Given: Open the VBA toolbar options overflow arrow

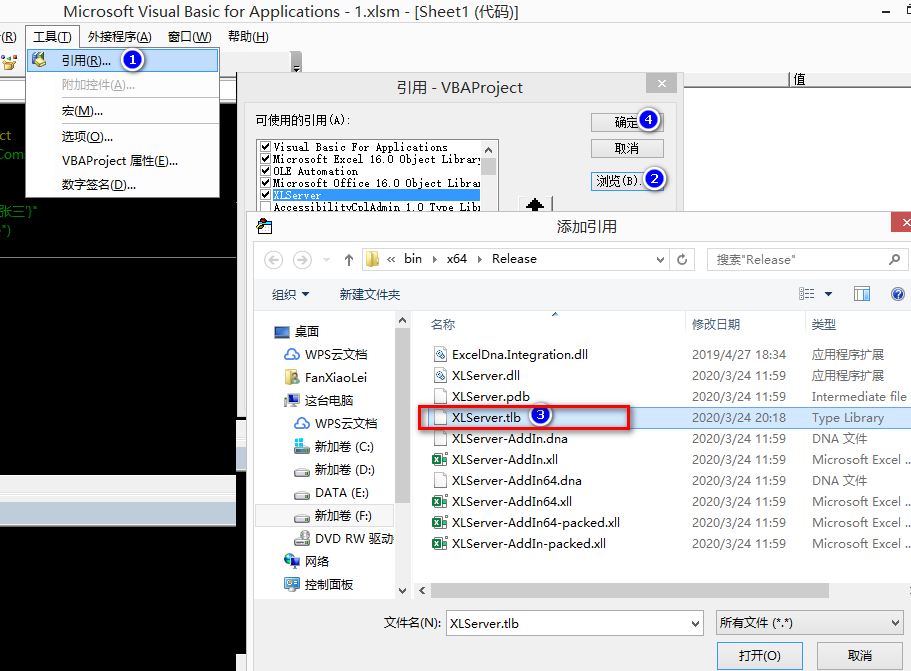Looking at the screenshot, I should click(296, 62).
